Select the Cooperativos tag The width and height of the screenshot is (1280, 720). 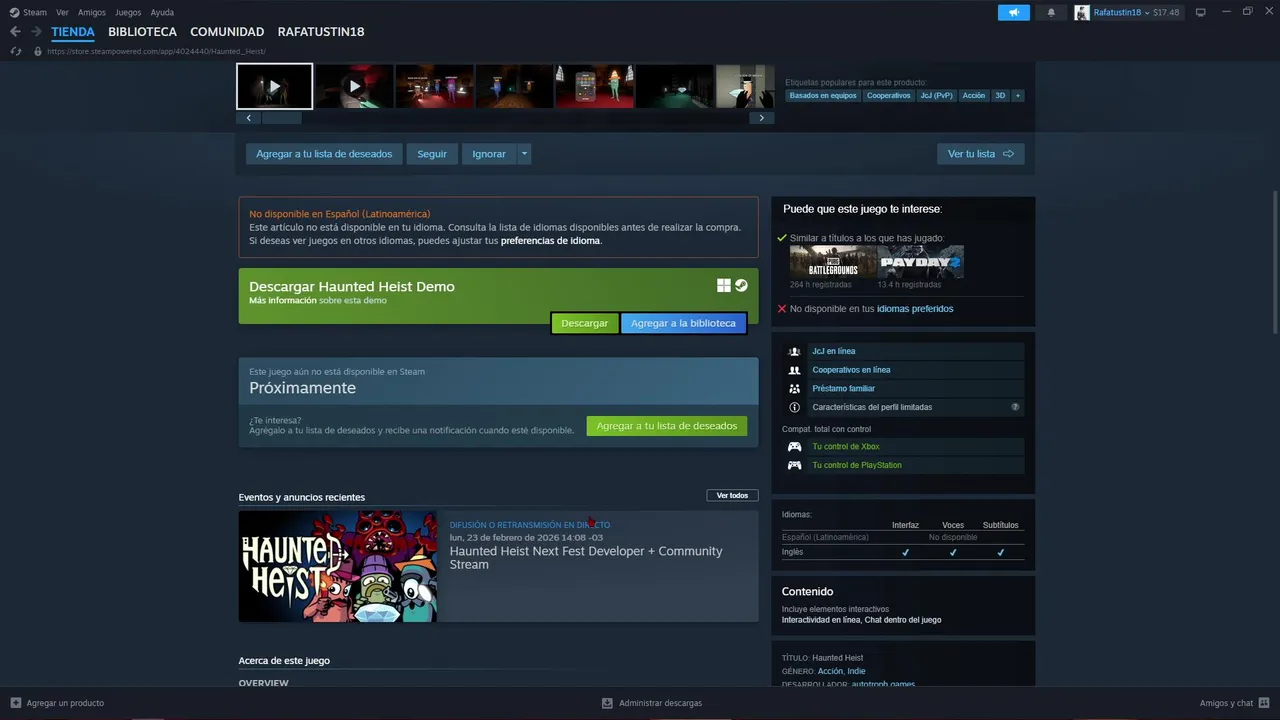[889, 96]
